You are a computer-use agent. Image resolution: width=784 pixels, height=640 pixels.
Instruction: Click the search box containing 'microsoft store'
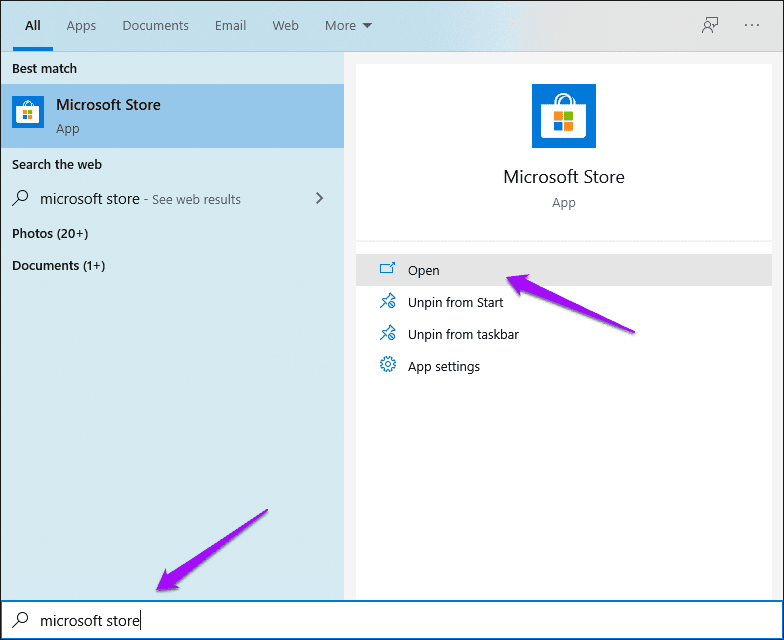[392, 620]
